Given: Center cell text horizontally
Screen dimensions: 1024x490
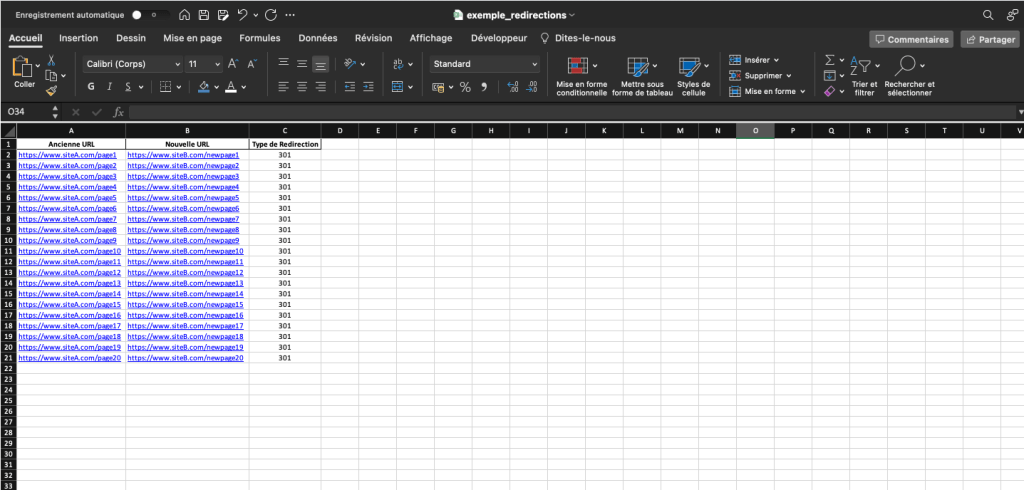Looking at the screenshot, I should [x=302, y=86].
